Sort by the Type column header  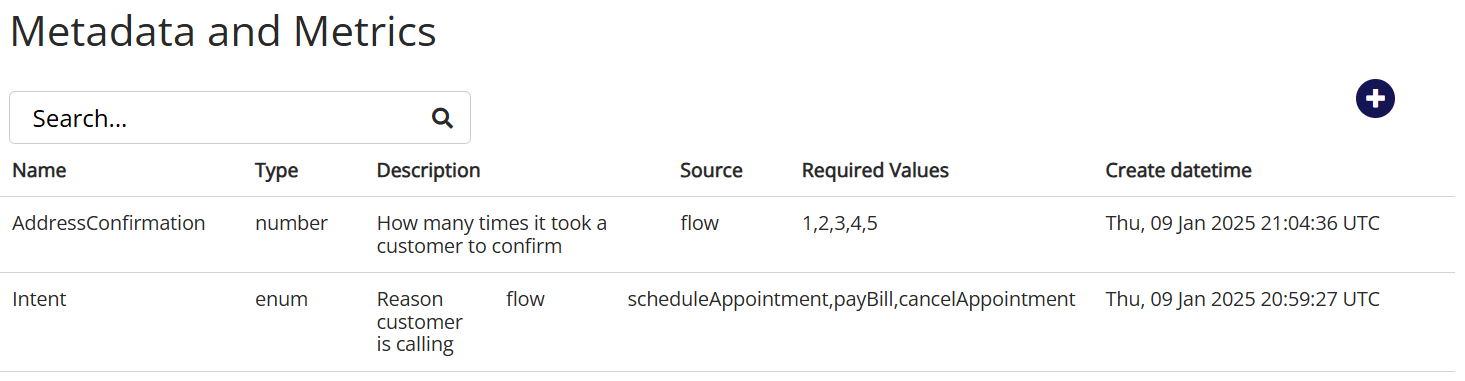277,170
